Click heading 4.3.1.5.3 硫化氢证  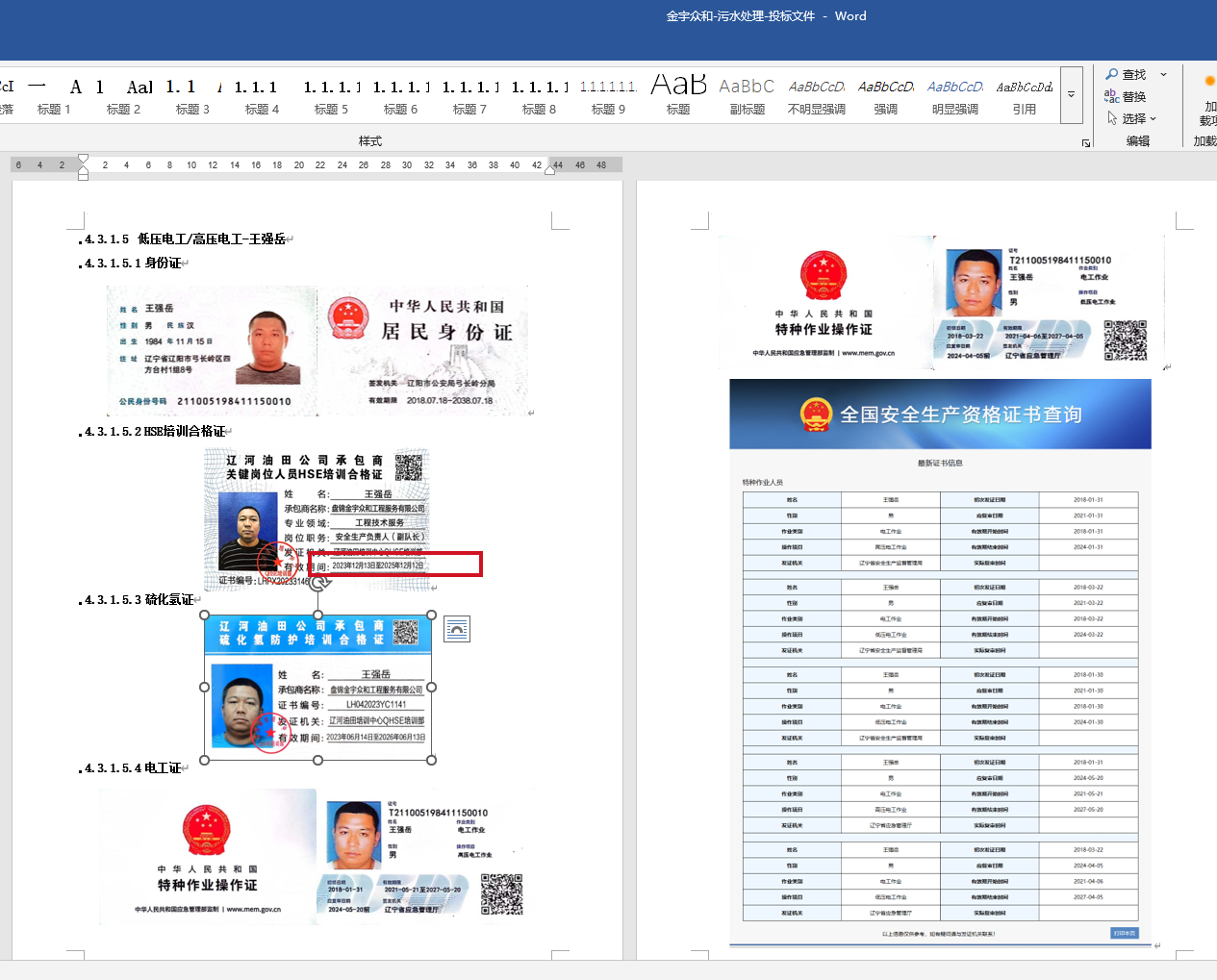[x=139, y=599]
